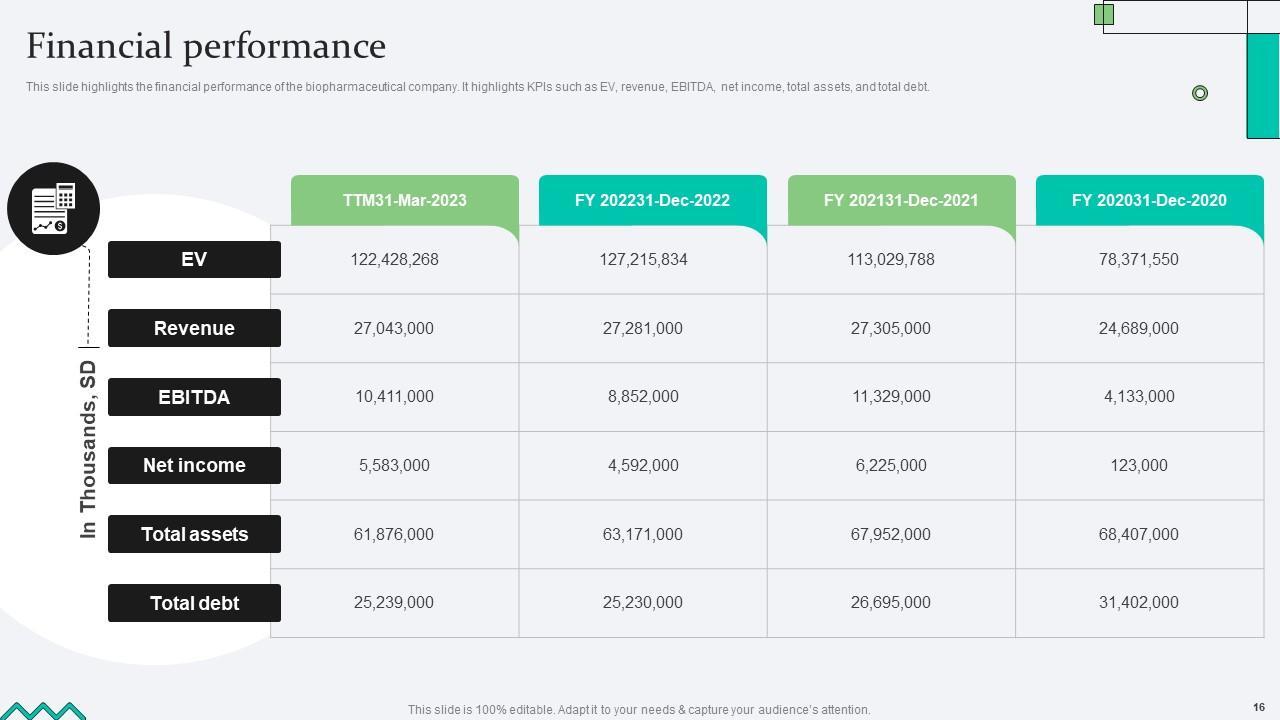
Task: Click the small green circle ring icon
Action: (1200, 93)
